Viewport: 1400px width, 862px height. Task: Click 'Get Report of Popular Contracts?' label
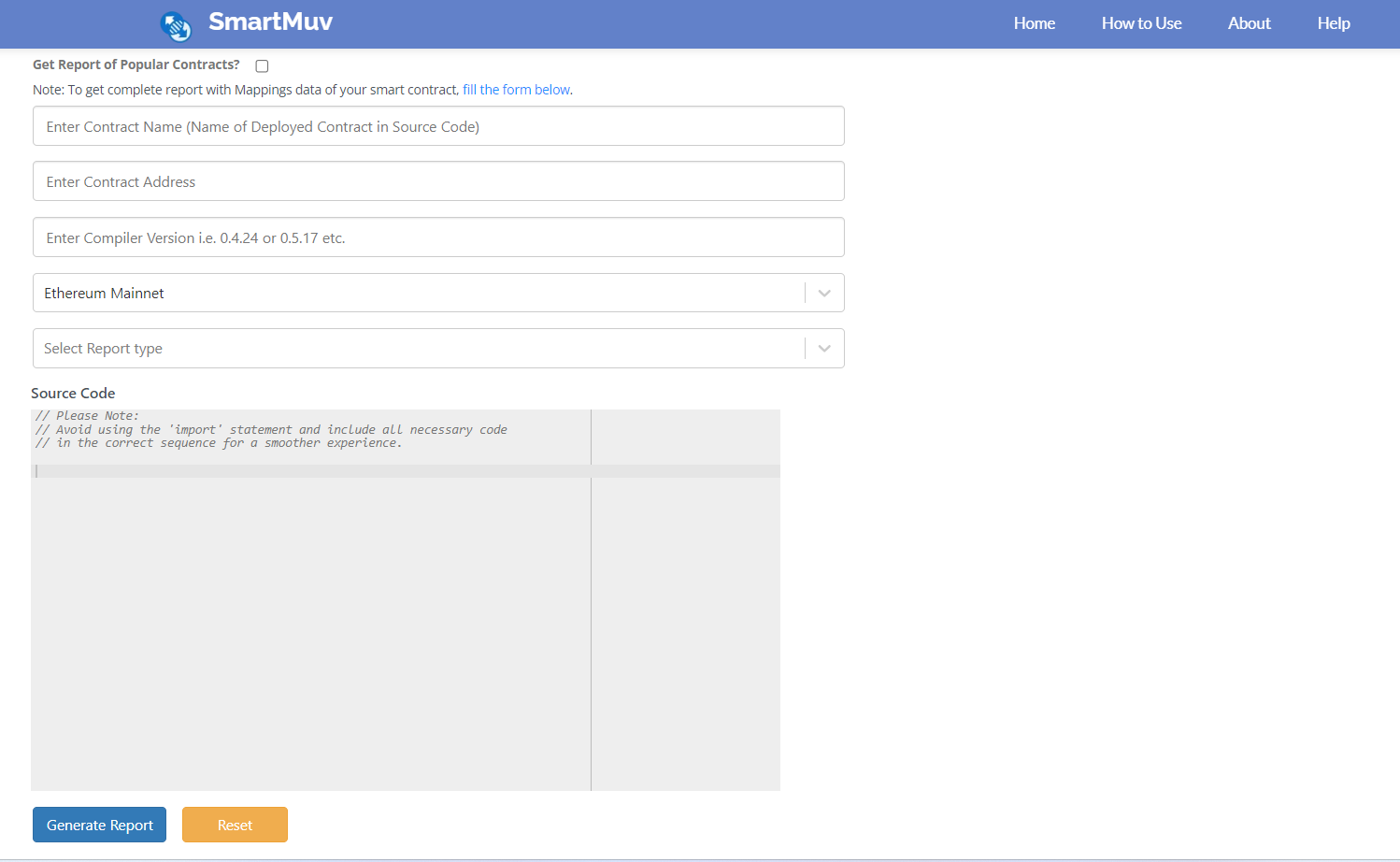[x=136, y=65]
